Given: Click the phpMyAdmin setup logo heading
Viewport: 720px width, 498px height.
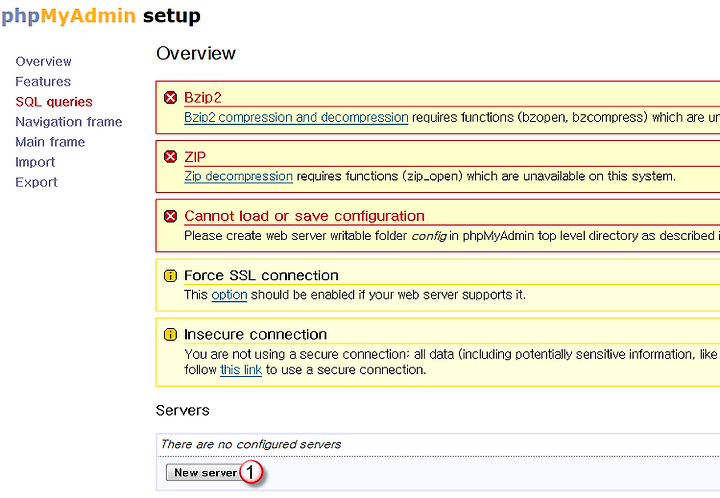Looking at the screenshot, I should tap(101, 16).
